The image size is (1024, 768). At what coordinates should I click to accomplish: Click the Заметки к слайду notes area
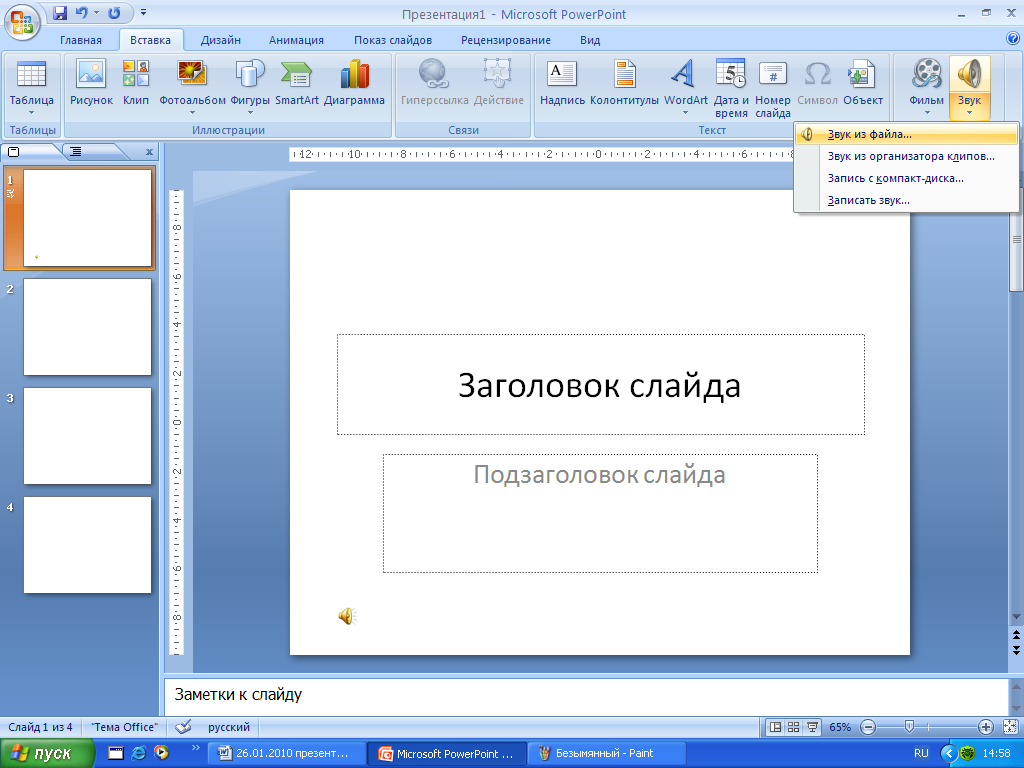tap(586, 695)
